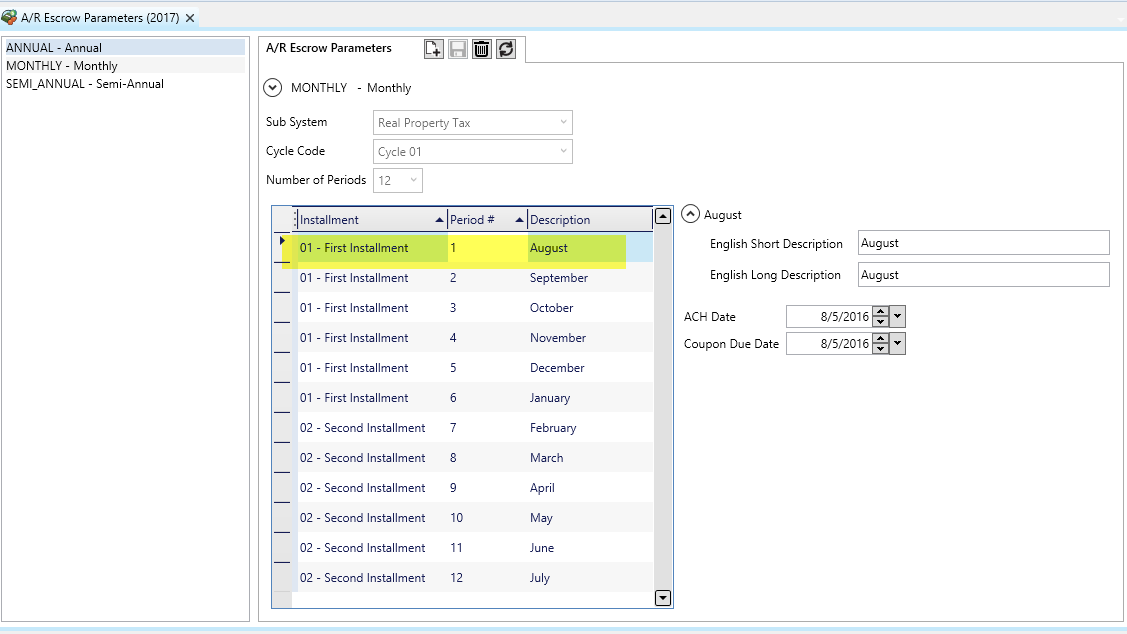Collapse the August details section chevron
The height and width of the screenshot is (634, 1127).
point(691,214)
